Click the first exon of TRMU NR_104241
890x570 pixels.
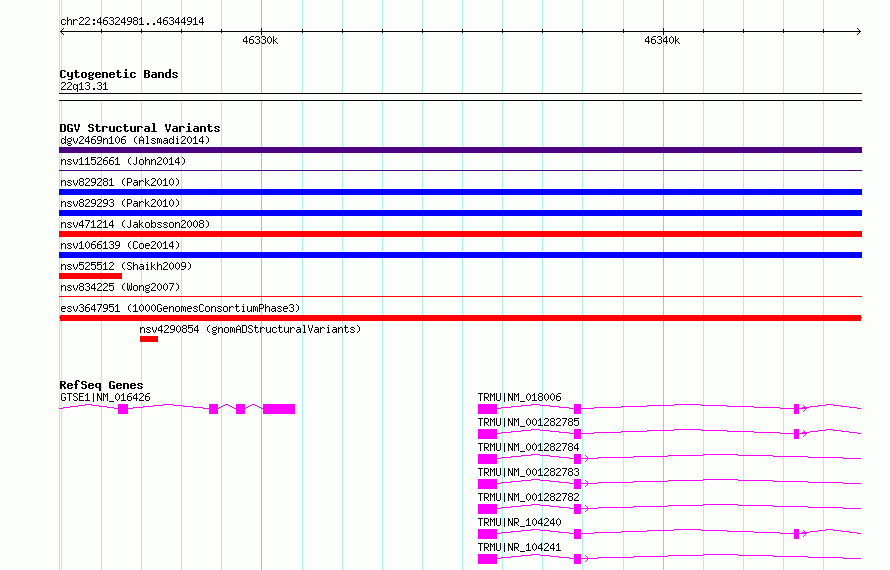[x=488, y=559]
